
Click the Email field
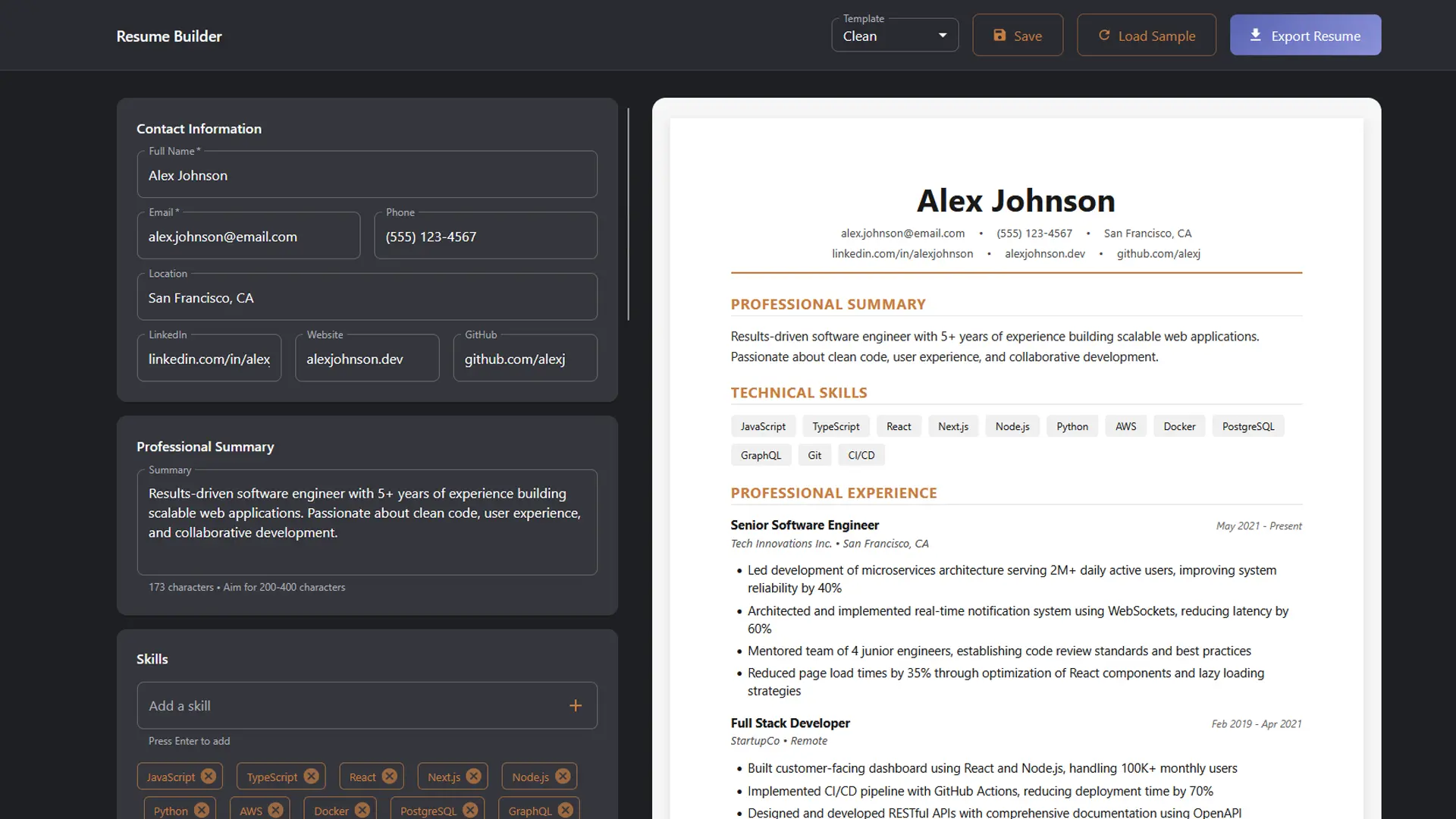(249, 236)
